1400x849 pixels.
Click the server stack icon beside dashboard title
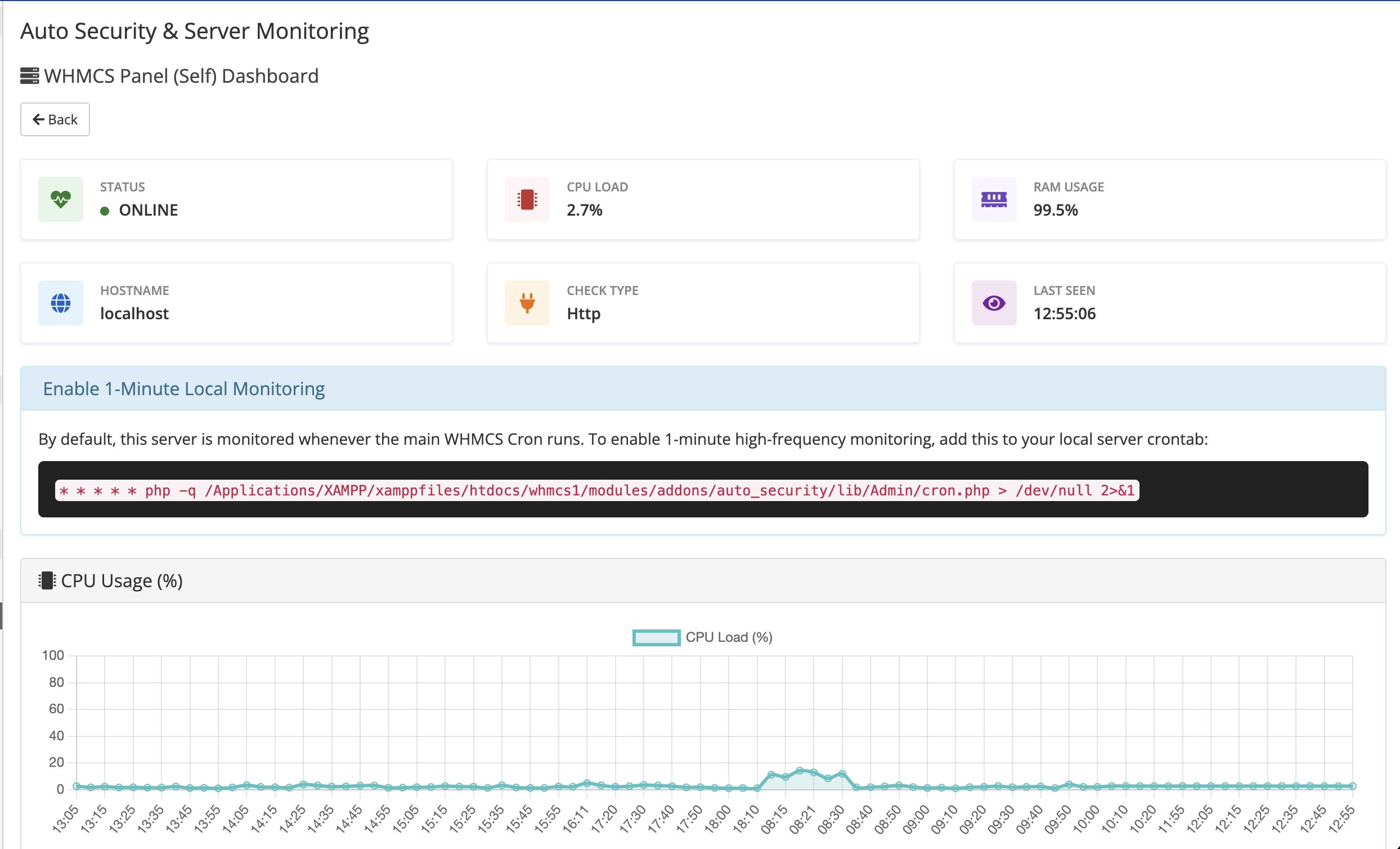[30, 75]
